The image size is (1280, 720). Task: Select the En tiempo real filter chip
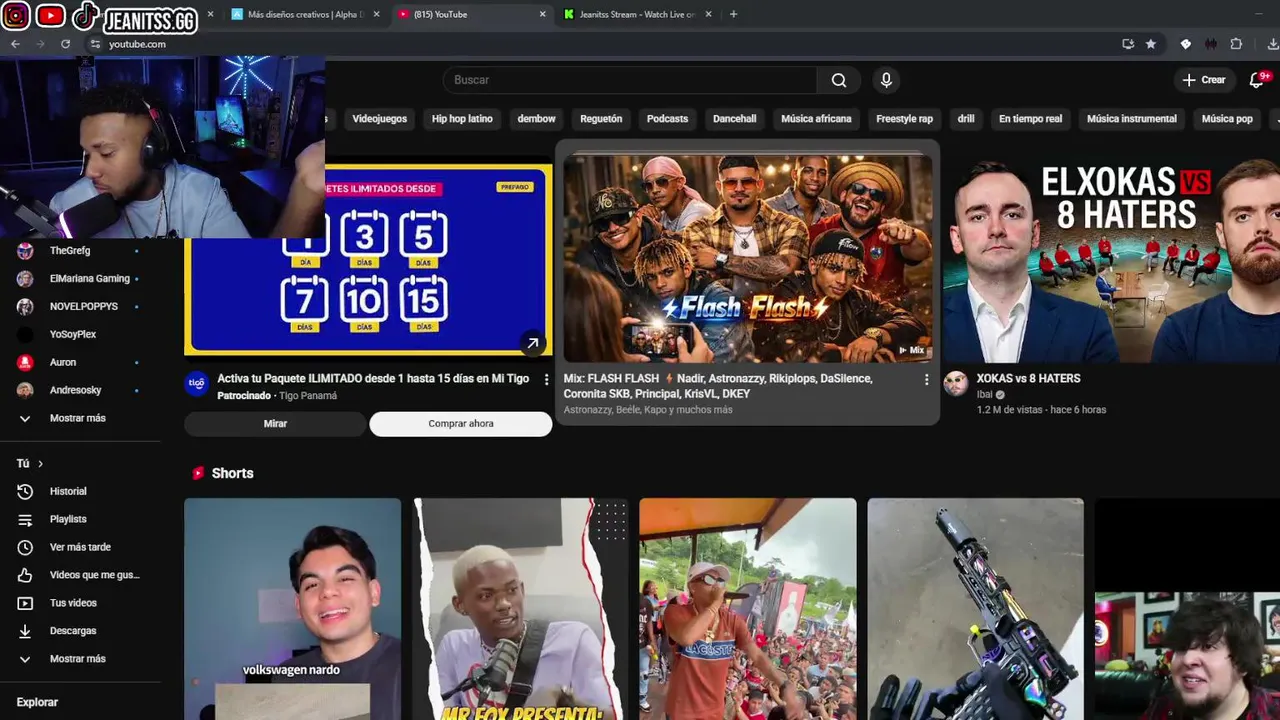click(x=1030, y=119)
